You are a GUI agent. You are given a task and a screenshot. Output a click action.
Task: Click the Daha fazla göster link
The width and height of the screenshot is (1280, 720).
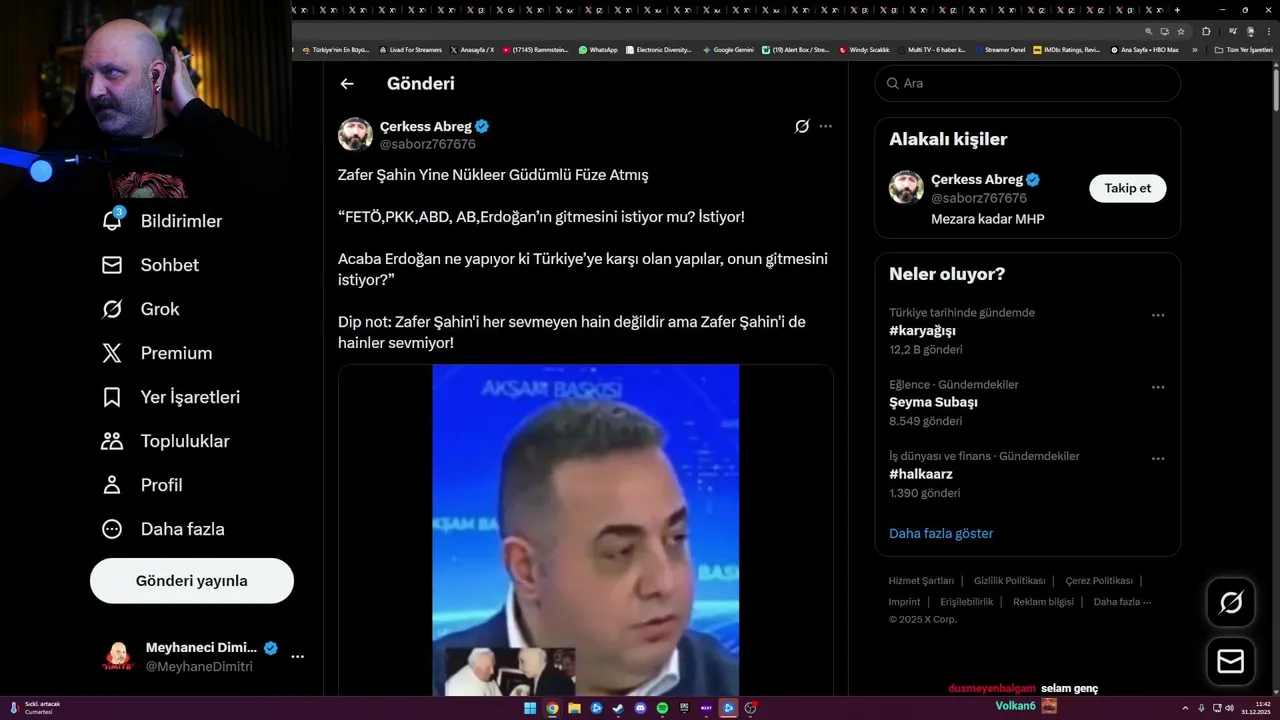point(941,534)
